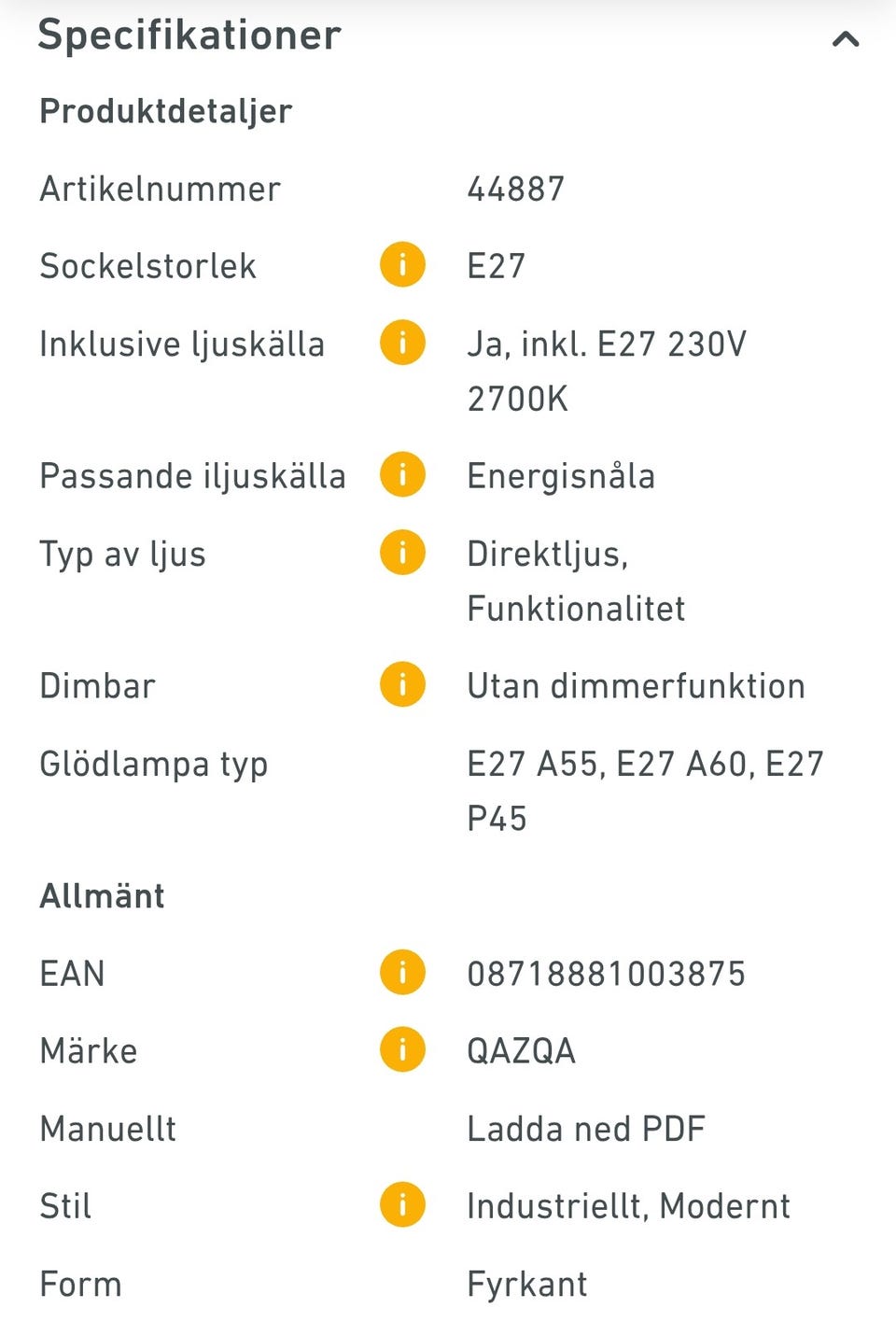Tap the Specifikationer heading
Screen dimensions: 896x1321
189,35
